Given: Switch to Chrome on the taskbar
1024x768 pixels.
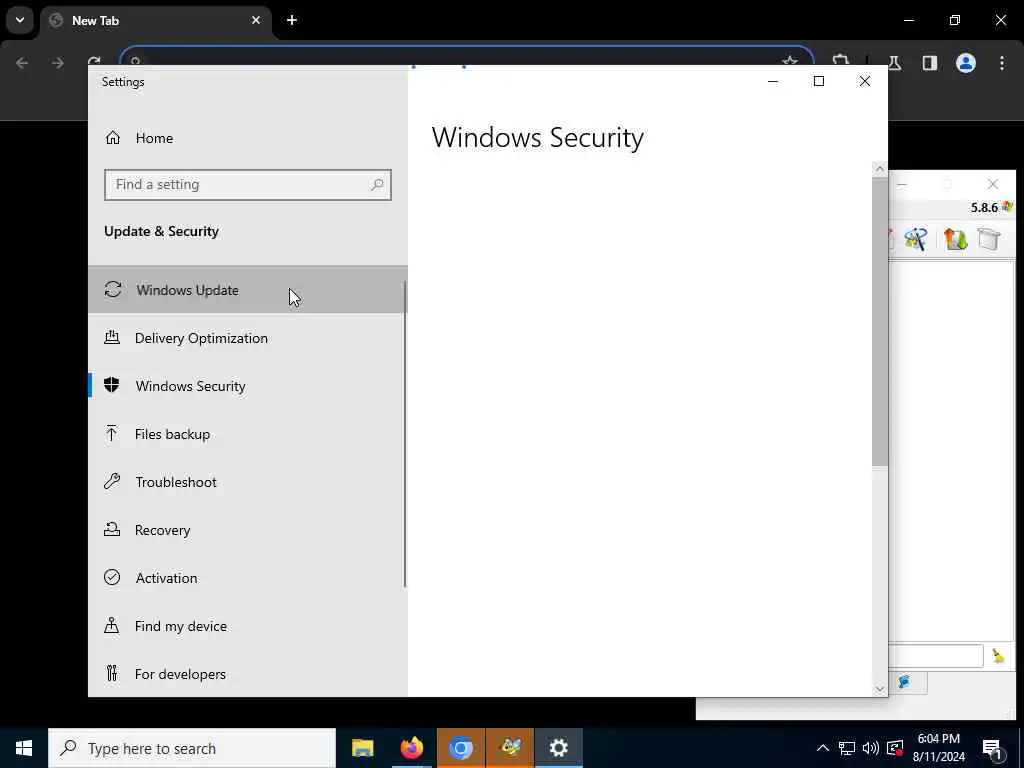Looking at the screenshot, I should tap(460, 748).
